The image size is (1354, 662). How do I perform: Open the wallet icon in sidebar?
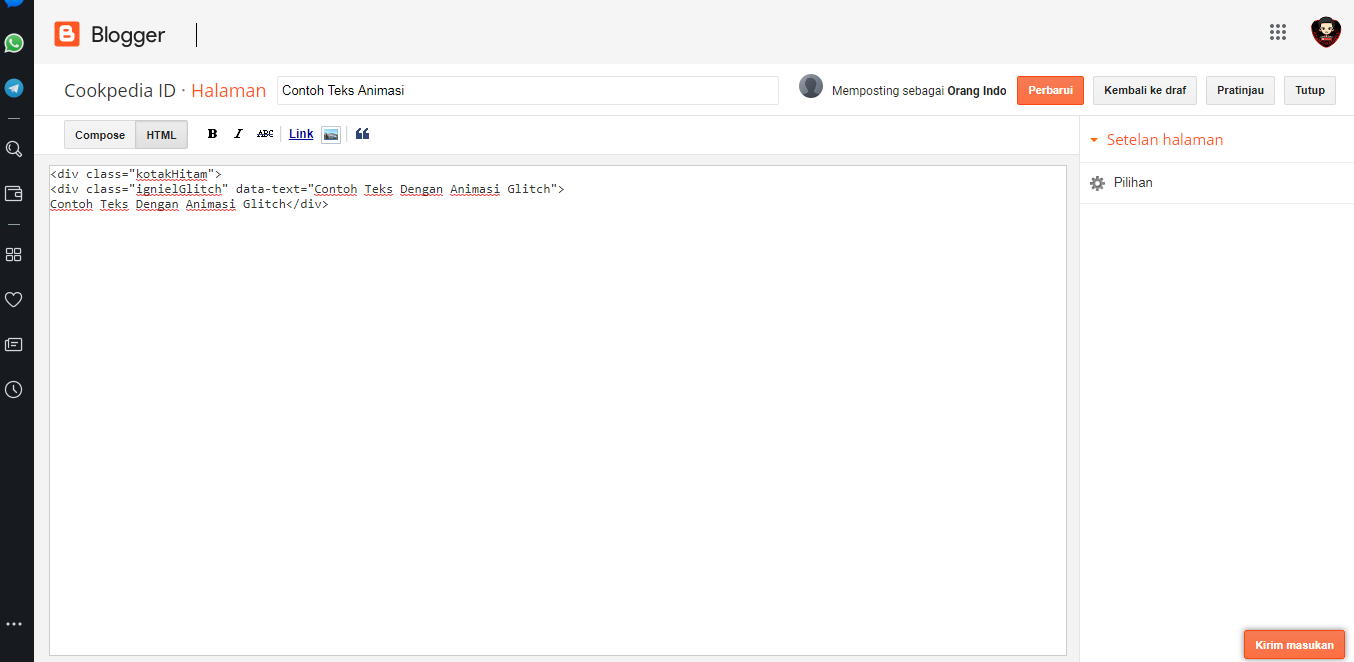coord(14,194)
